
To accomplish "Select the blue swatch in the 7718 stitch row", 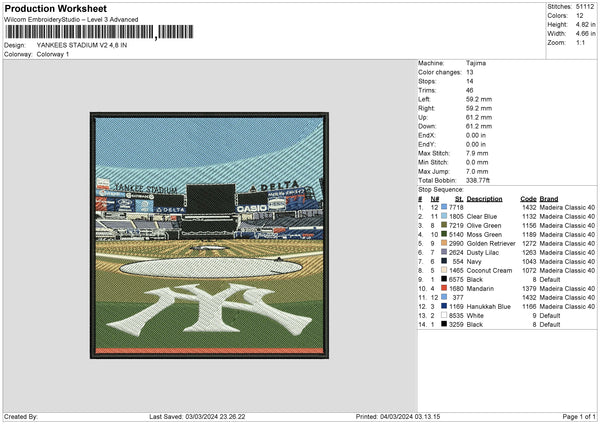I will pos(444,207).
